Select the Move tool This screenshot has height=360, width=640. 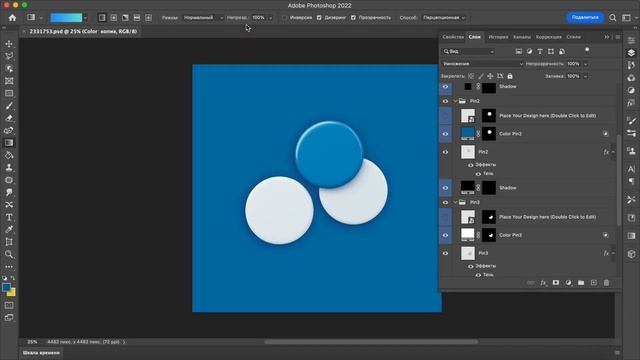click(9, 44)
